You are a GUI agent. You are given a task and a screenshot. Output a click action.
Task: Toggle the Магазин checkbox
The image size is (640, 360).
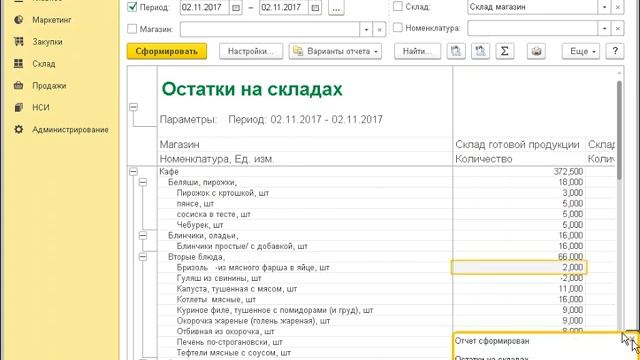coord(132,29)
